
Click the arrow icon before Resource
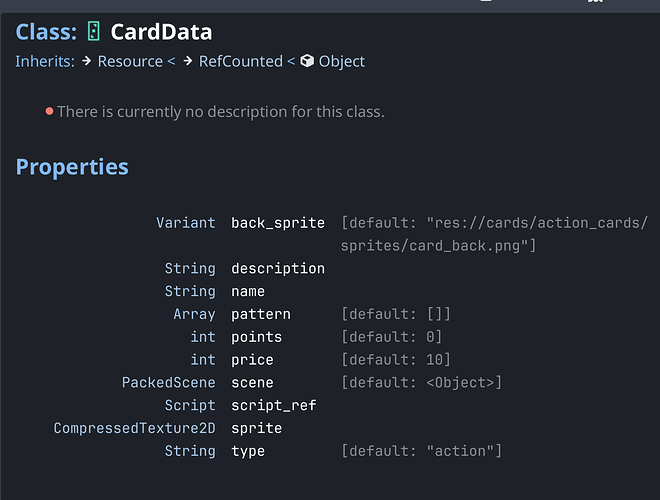click(87, 62)
